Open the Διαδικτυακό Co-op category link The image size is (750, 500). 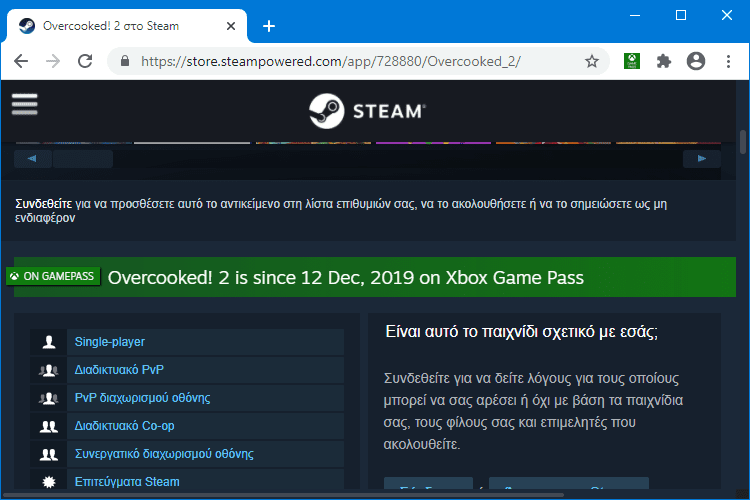(x=124, y=426)
